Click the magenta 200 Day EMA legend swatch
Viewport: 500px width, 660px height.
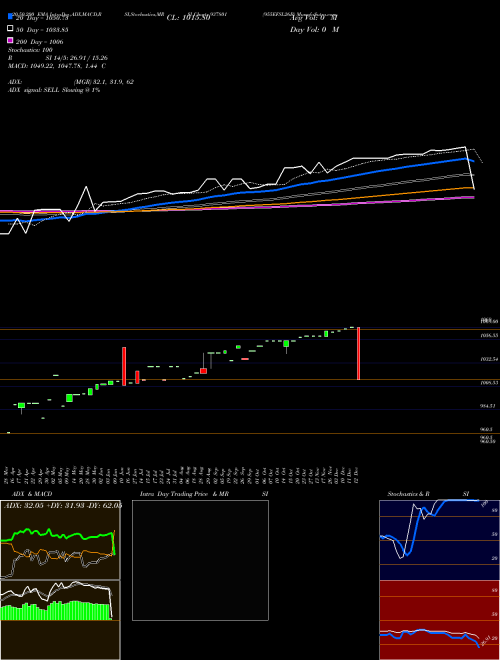[10, 40]
